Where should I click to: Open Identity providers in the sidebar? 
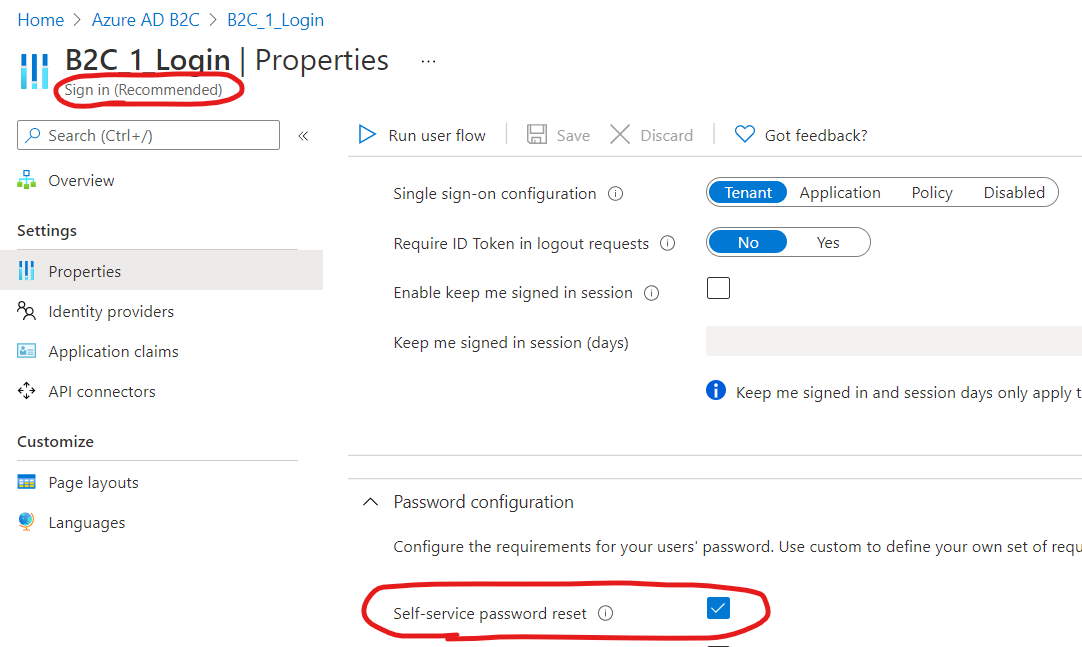[111, 311]
